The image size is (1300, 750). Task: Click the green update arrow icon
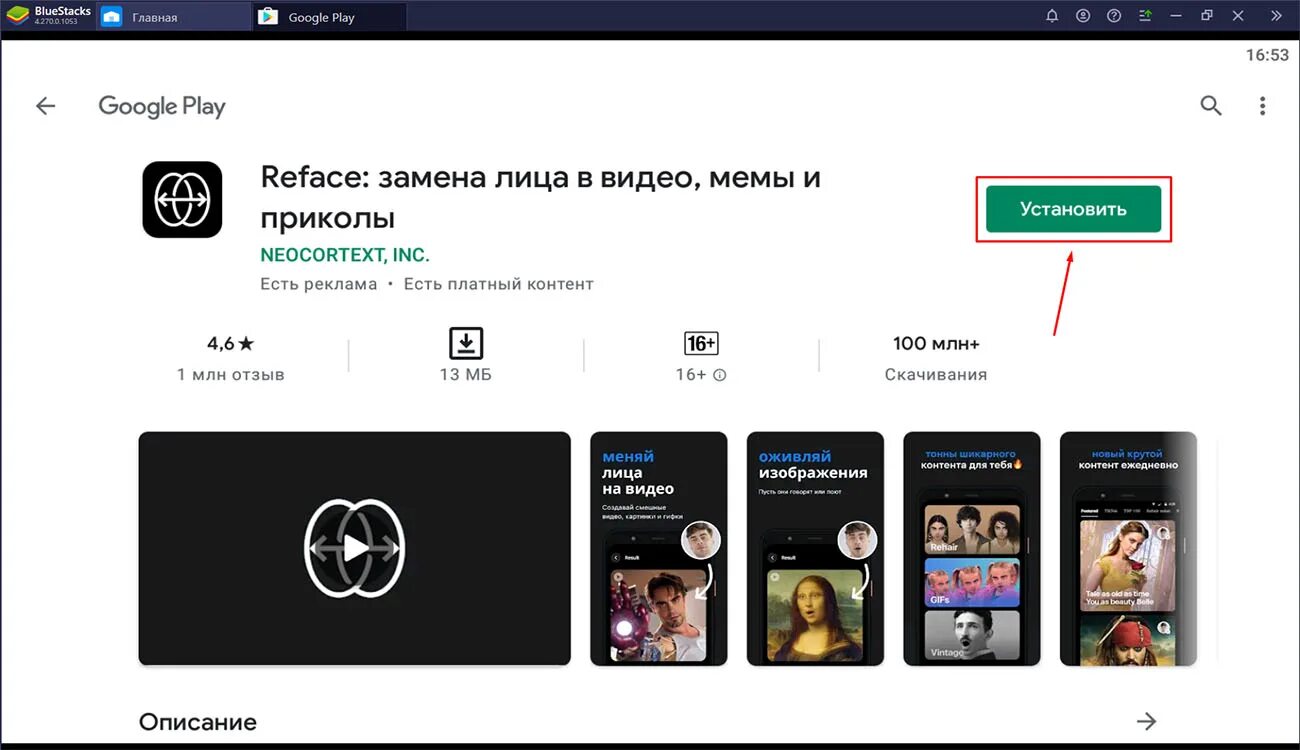(x=1145, y=16)
